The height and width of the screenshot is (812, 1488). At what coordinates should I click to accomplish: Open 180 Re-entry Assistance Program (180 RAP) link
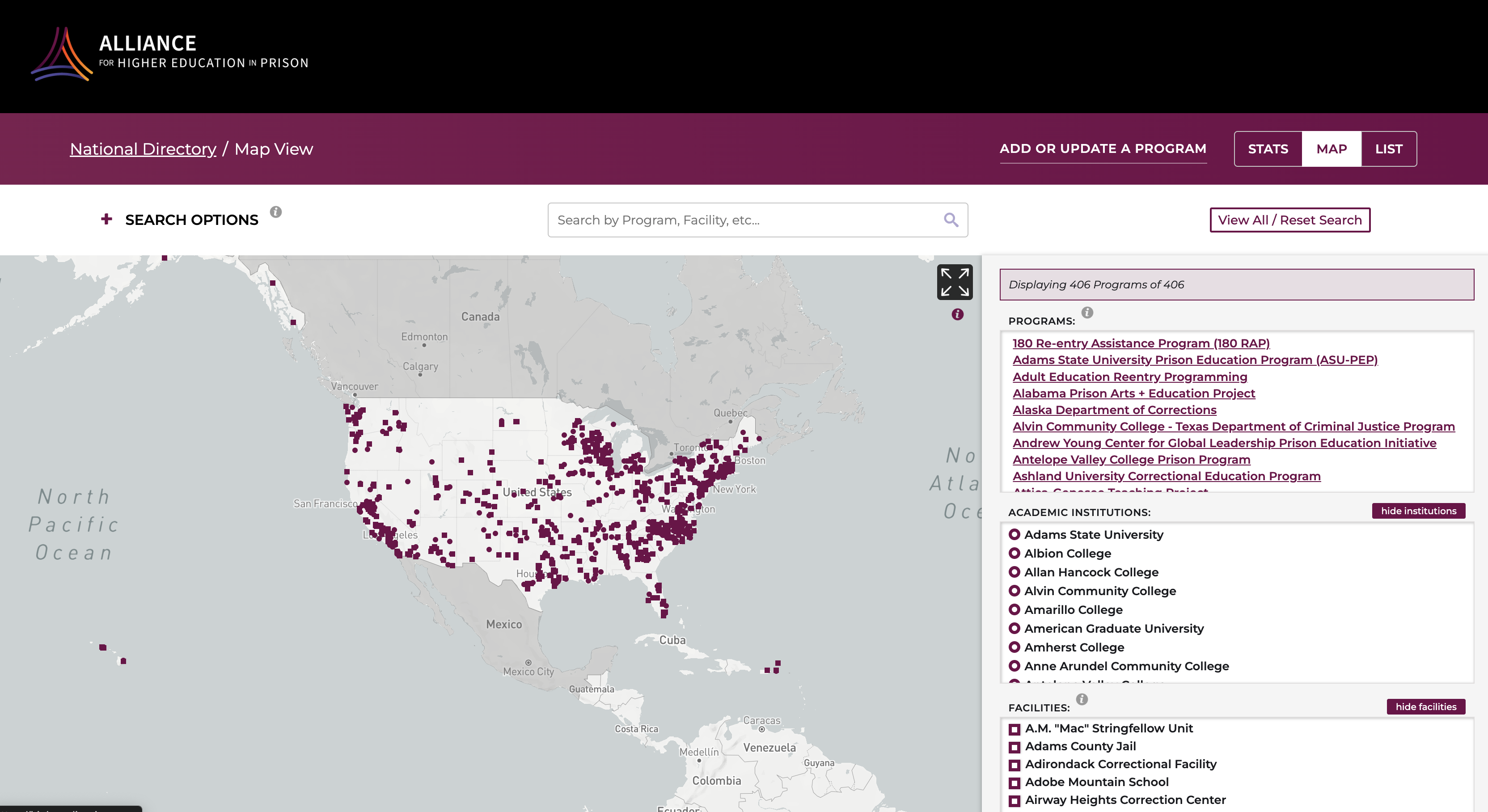tap(1141, 343)
